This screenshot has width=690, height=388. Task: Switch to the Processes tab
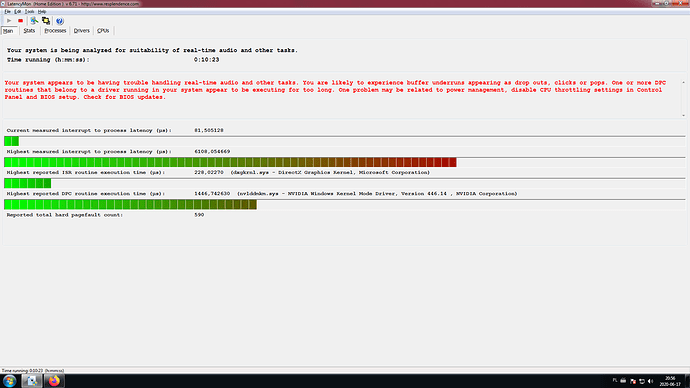(55, 30)
